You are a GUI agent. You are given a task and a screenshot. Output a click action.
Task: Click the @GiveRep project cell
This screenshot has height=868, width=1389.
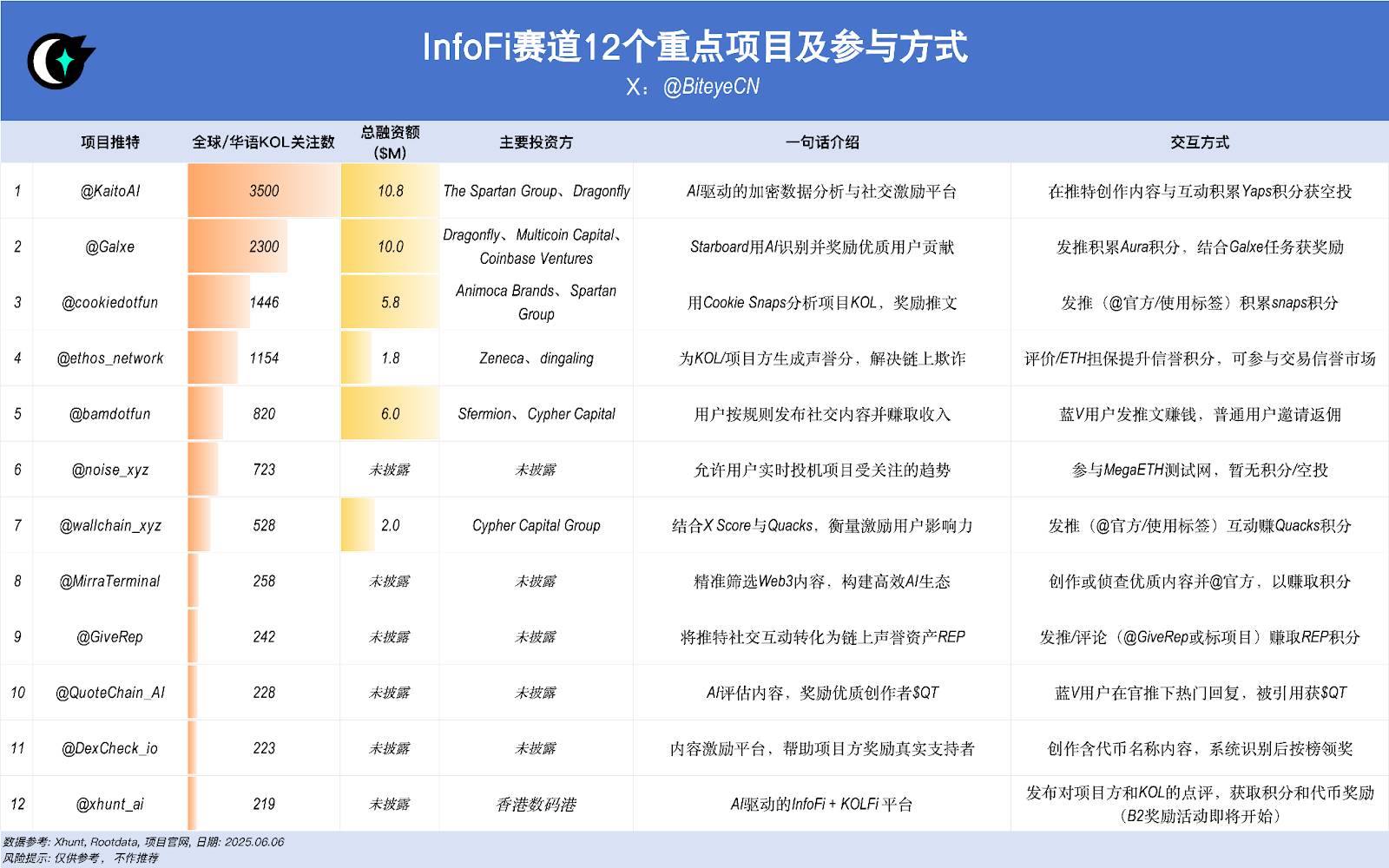pyautogui.click(x=110, y=636)
